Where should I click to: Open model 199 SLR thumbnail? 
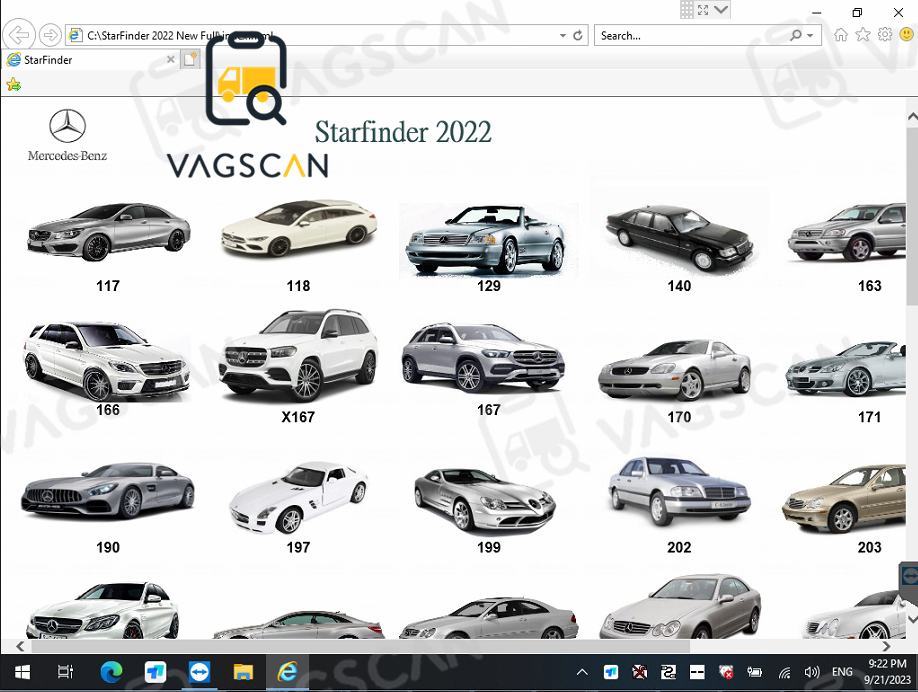[485, 501]
